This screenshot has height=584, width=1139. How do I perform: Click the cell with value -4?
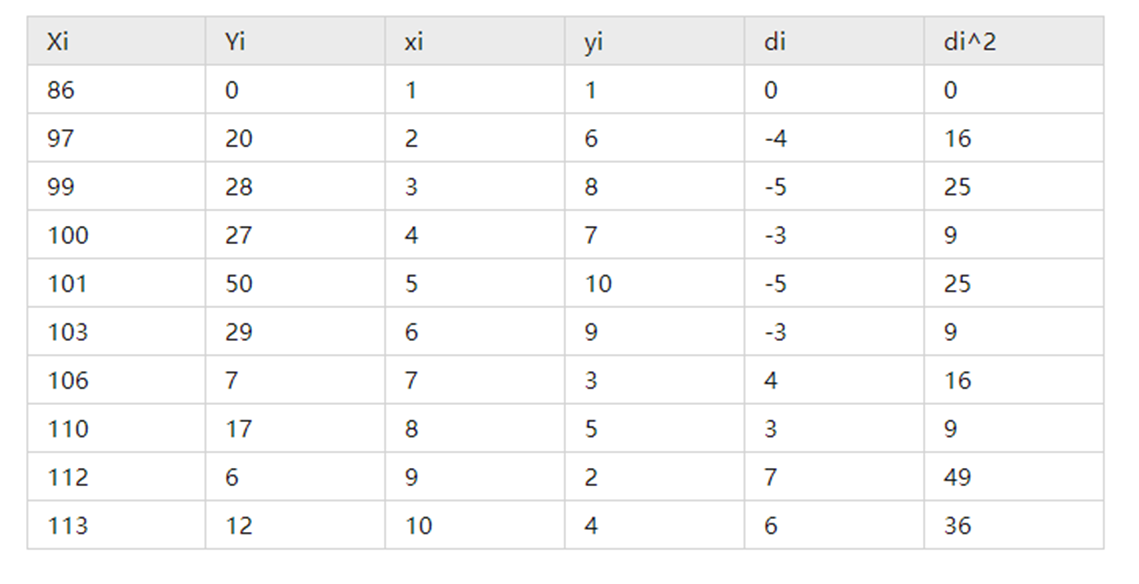[x=775, y=139]
